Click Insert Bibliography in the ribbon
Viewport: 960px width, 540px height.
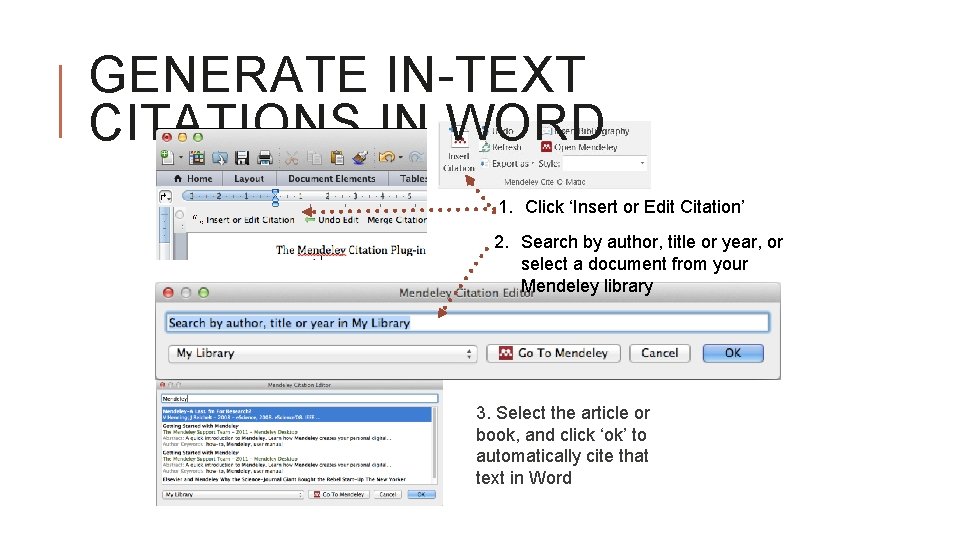[586, 130]
